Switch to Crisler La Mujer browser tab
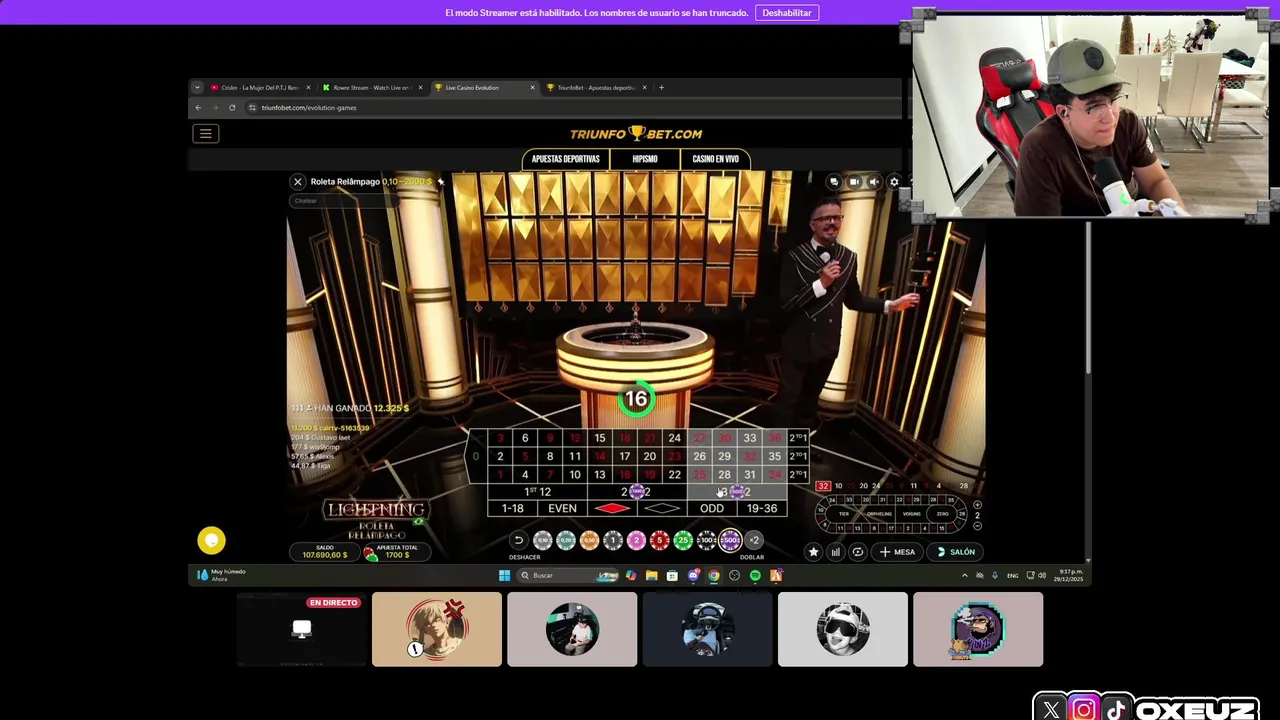Screen dimensions: 1280x720 coord(260,87)
